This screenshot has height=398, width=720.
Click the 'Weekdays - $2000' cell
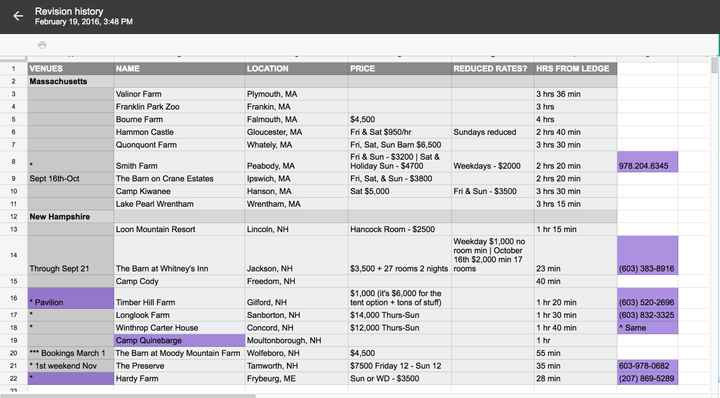pyautogui.click(x=493, y=162)
